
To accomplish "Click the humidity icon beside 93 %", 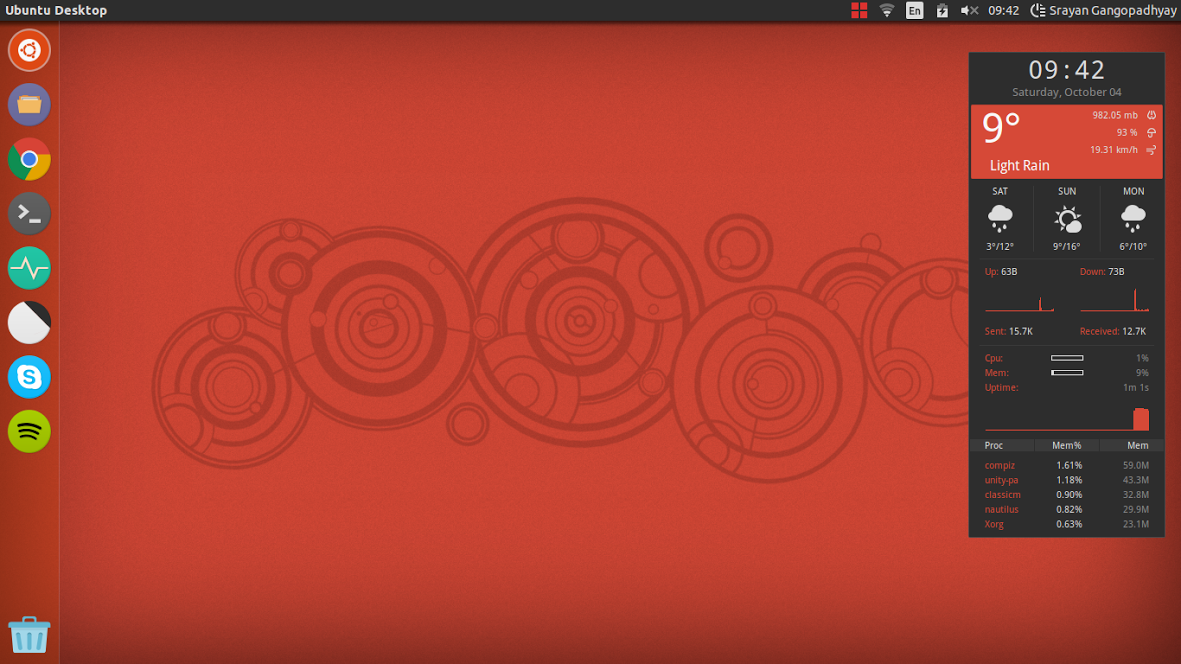I will 1151,132.
